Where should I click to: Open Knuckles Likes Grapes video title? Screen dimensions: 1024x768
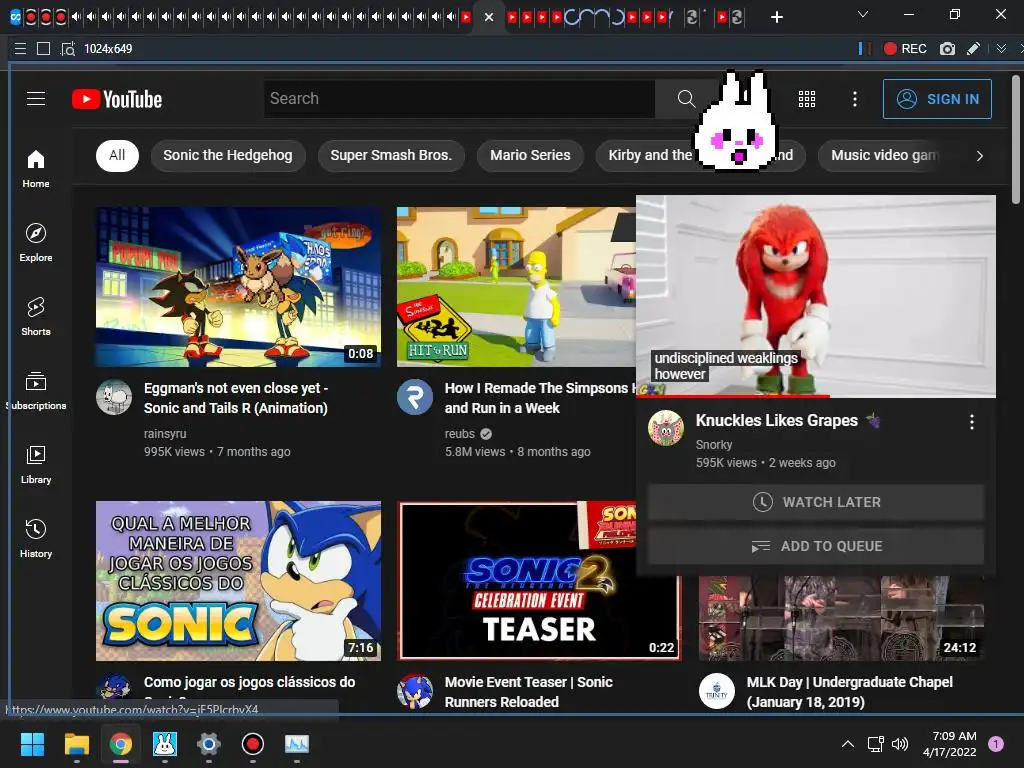point(776,421)
